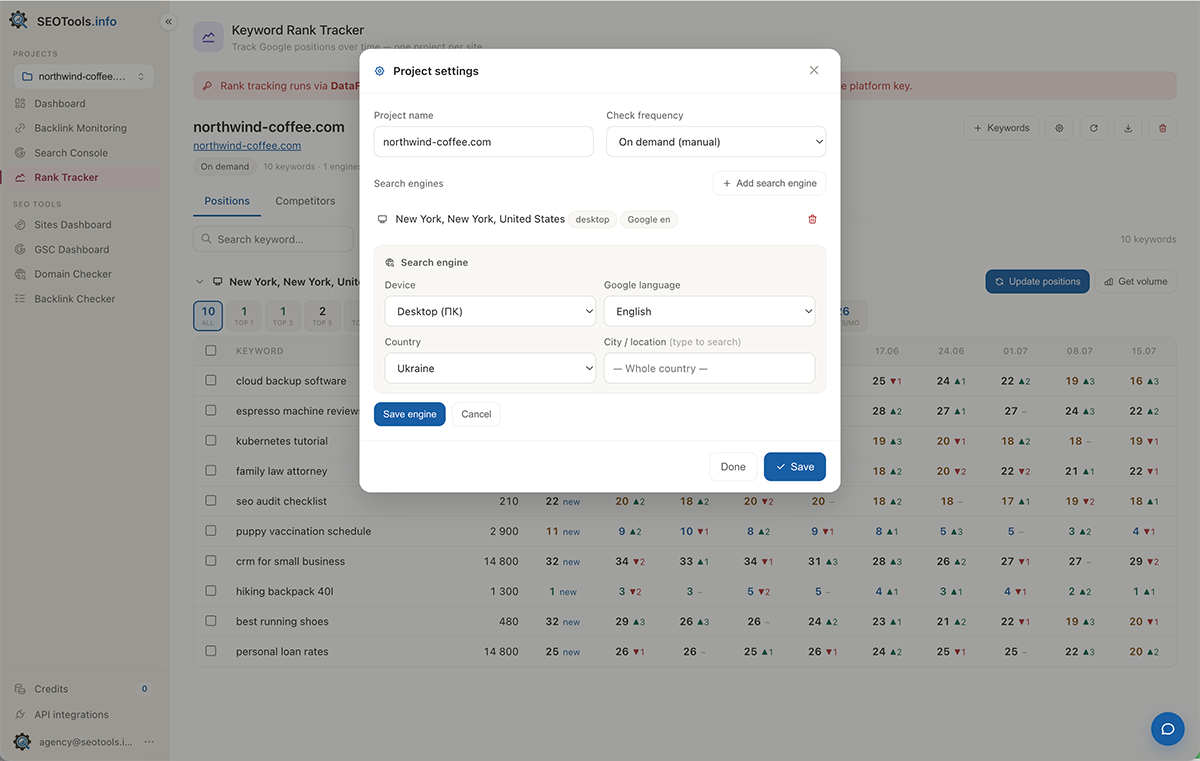Toggle the select-all checkbox in the Keyword header
This screenshot has width=1200, height=761.
pos(211,351)
